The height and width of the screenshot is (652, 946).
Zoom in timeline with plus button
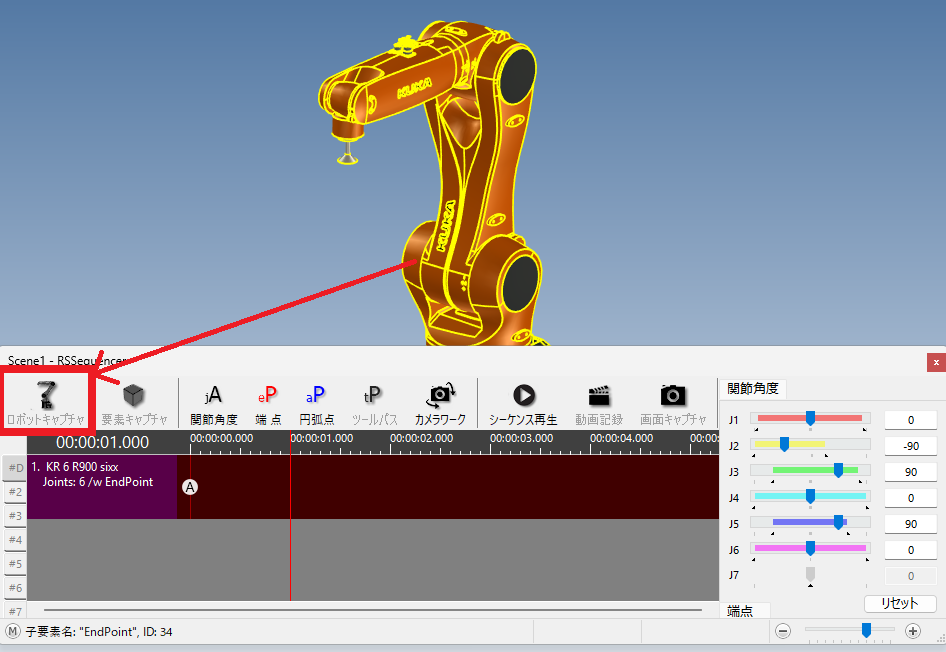click(913, 631)
